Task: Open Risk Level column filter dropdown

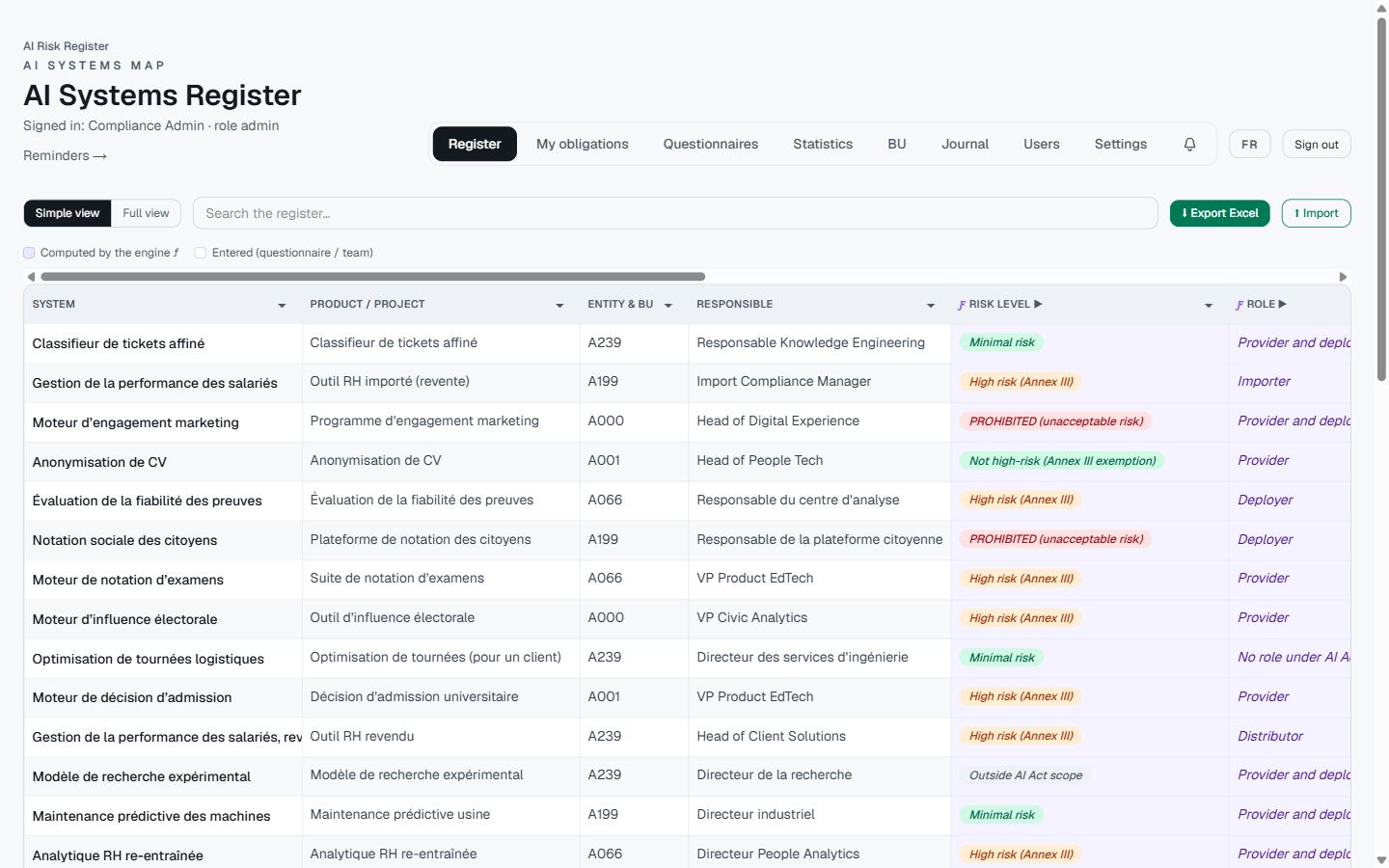Action: tap(1209, 305)
